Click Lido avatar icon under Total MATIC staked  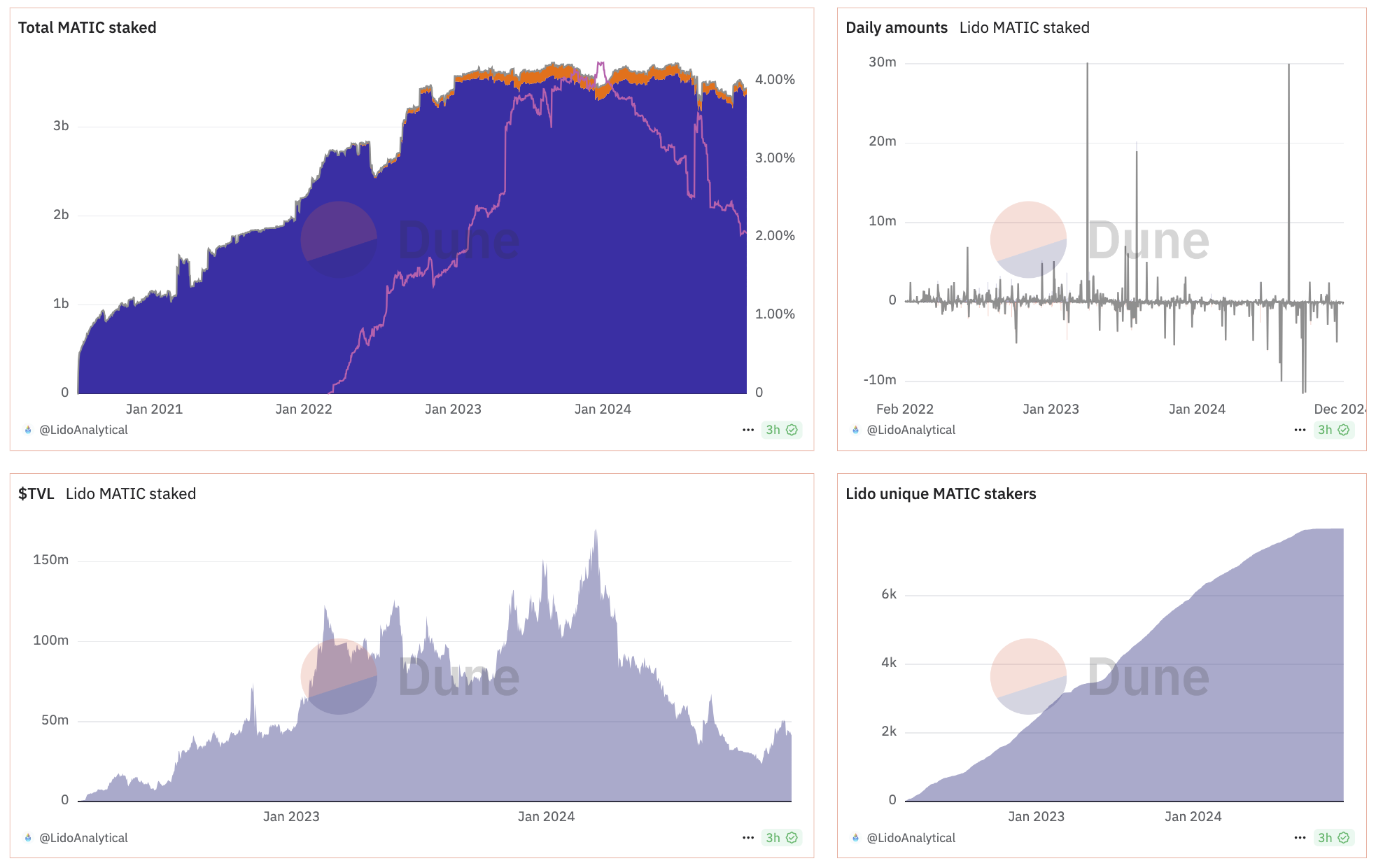28,430
